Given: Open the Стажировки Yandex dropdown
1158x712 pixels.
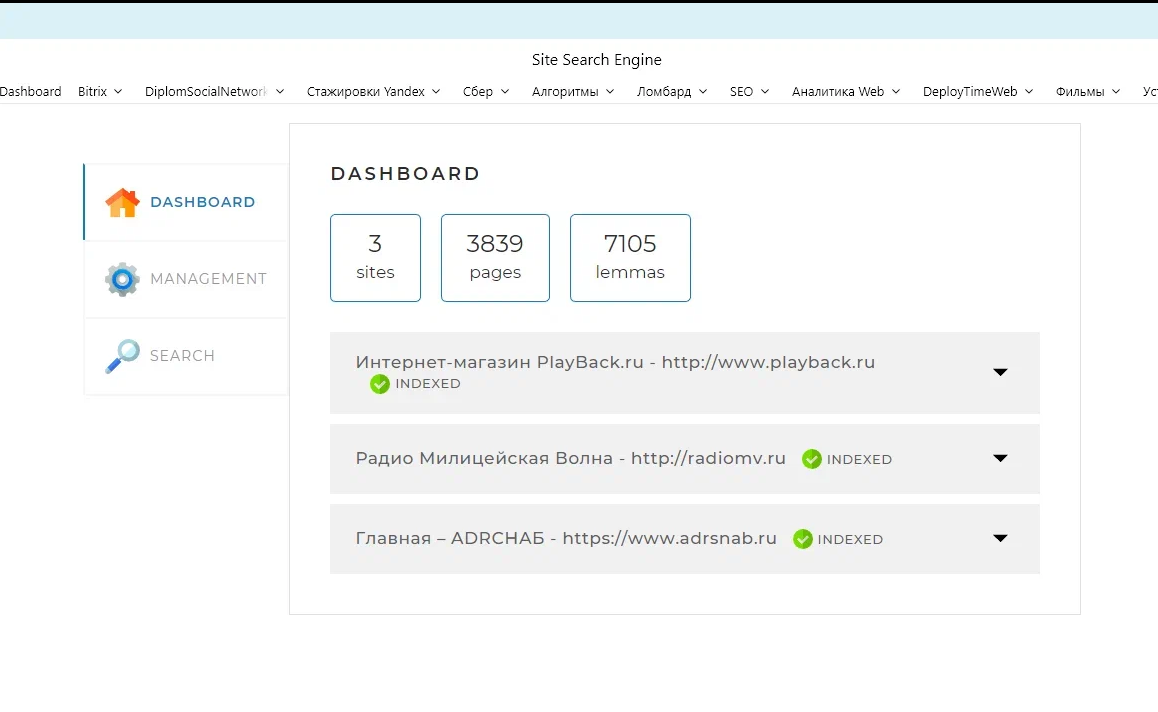Looking at the screenshot, I should [373, 92].
